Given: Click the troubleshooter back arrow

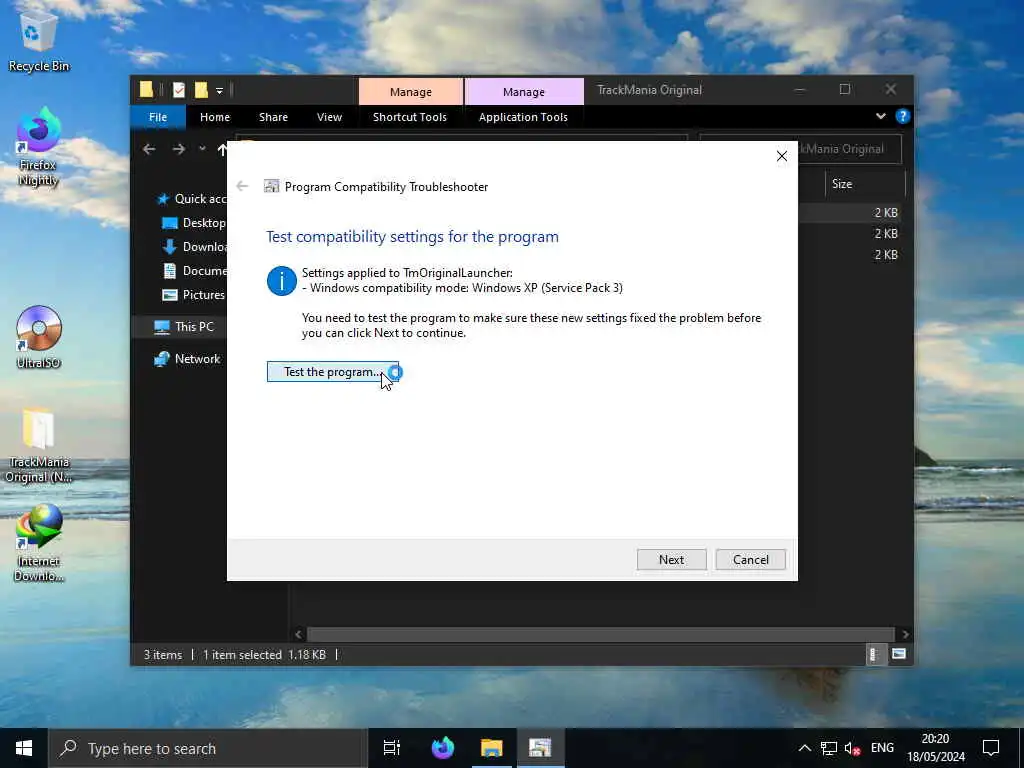Looking at the screenshot, I should click(x=242, y=186).
